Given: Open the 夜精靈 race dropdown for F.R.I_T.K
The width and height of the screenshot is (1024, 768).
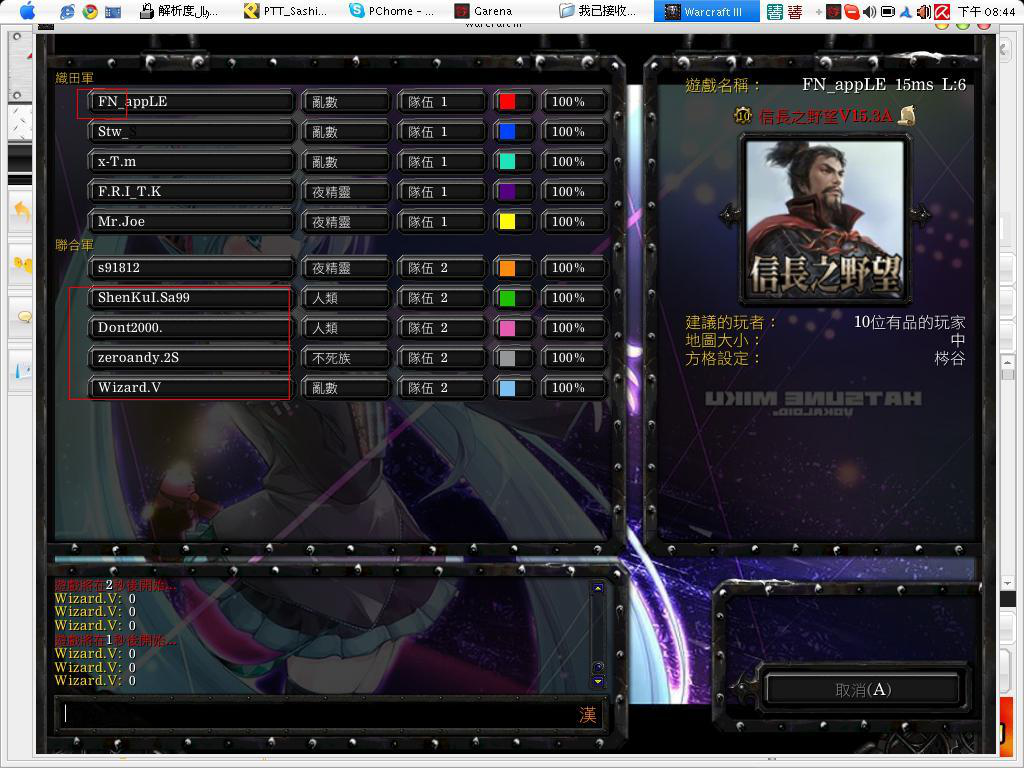Looking at the screenshot, I should point(345,192).
